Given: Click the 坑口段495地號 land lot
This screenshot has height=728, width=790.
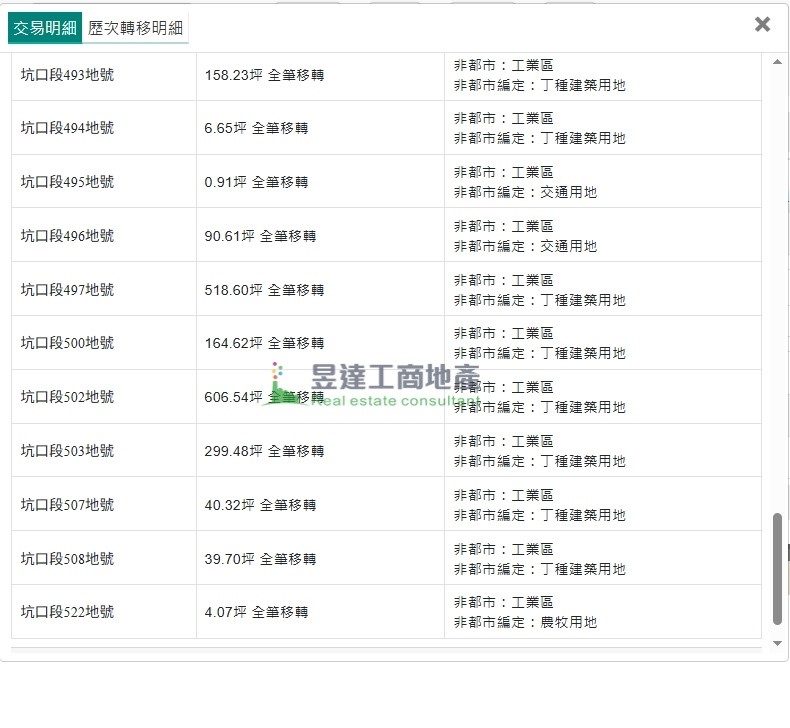Looking at the screenshot, I should 68,182.
